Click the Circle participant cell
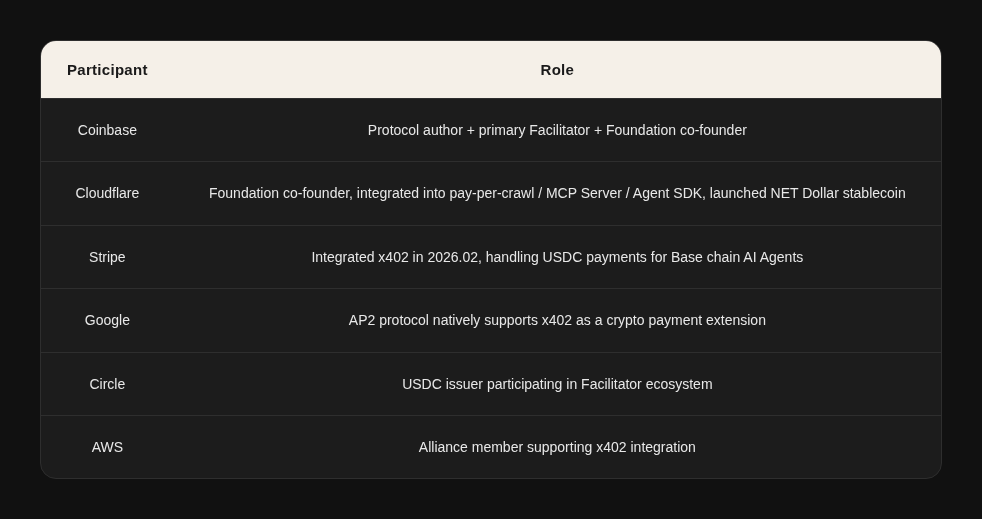Viewport: 982px width, 519px height. tap(107, 384)
